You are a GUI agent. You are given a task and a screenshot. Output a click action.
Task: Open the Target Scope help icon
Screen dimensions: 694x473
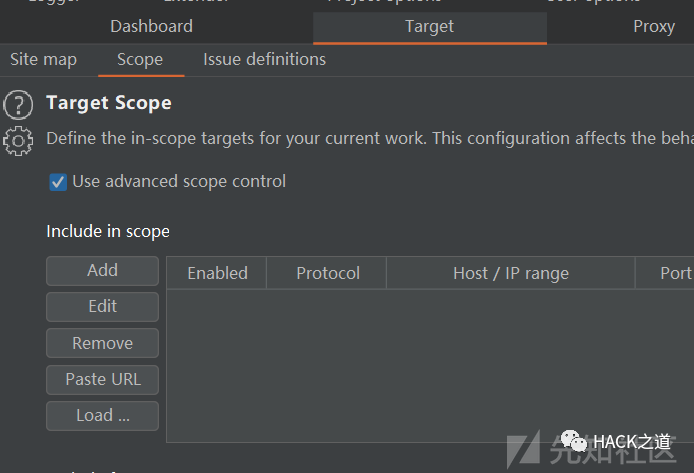[x=18, y=105]
